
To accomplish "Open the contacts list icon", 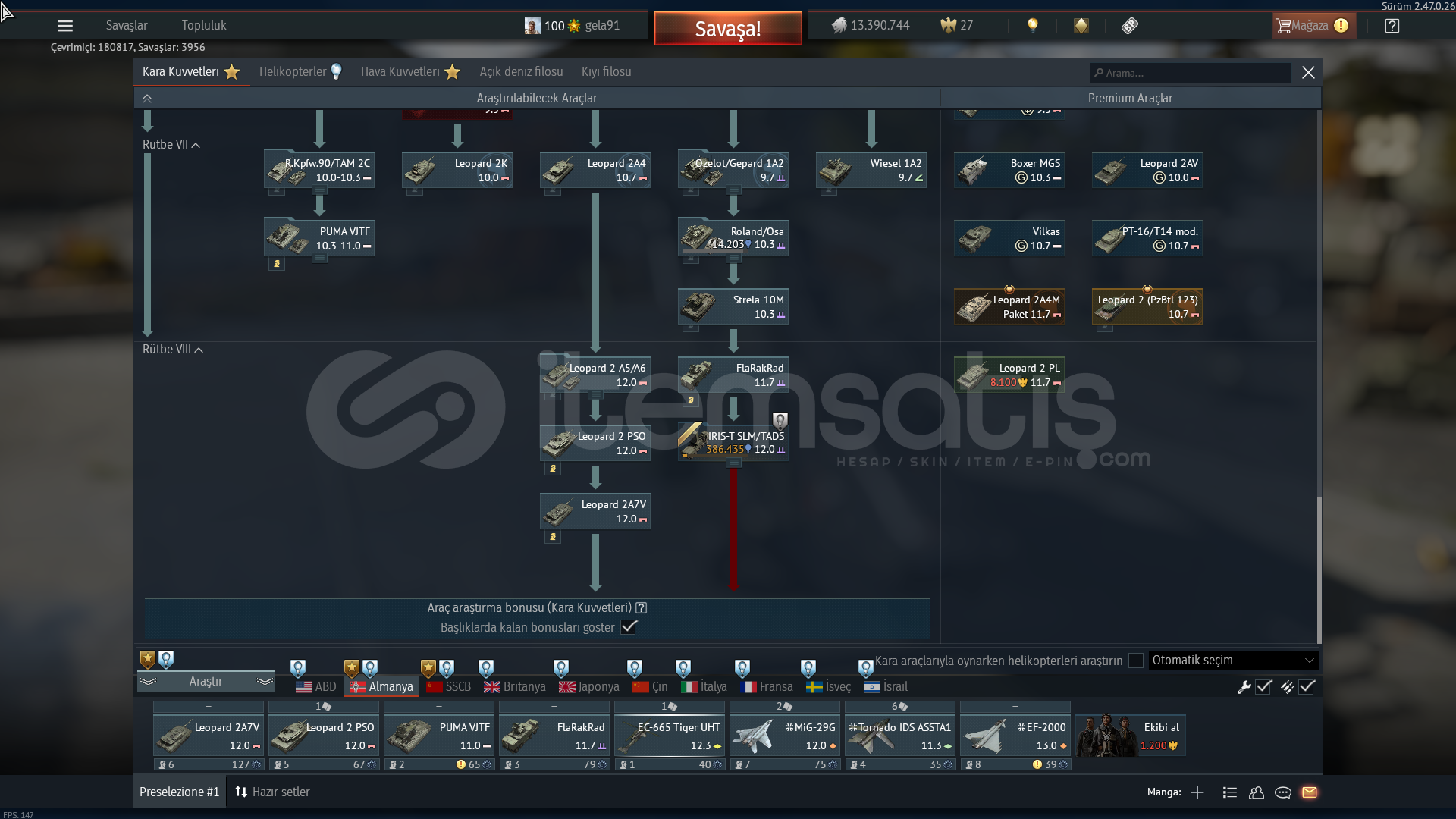I will (1257, 792).
